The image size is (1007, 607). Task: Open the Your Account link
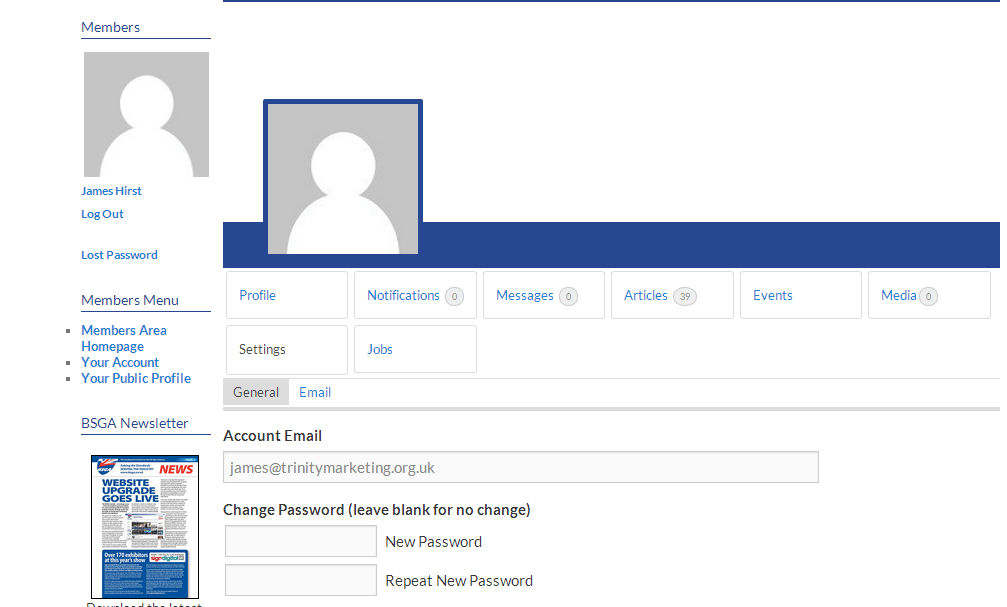pos(119,362)
